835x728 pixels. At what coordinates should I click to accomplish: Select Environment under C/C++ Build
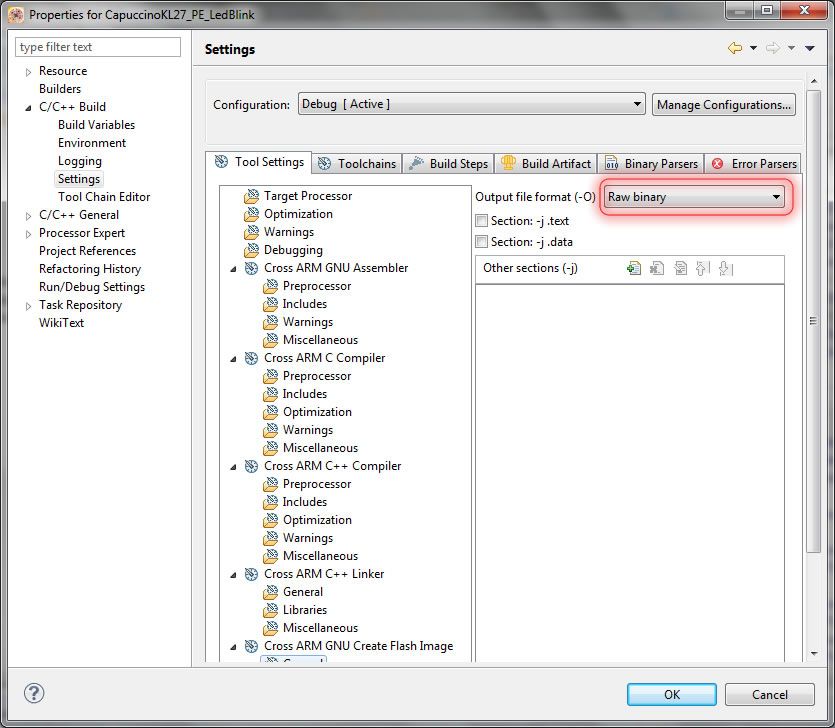[x=92, y=143]
